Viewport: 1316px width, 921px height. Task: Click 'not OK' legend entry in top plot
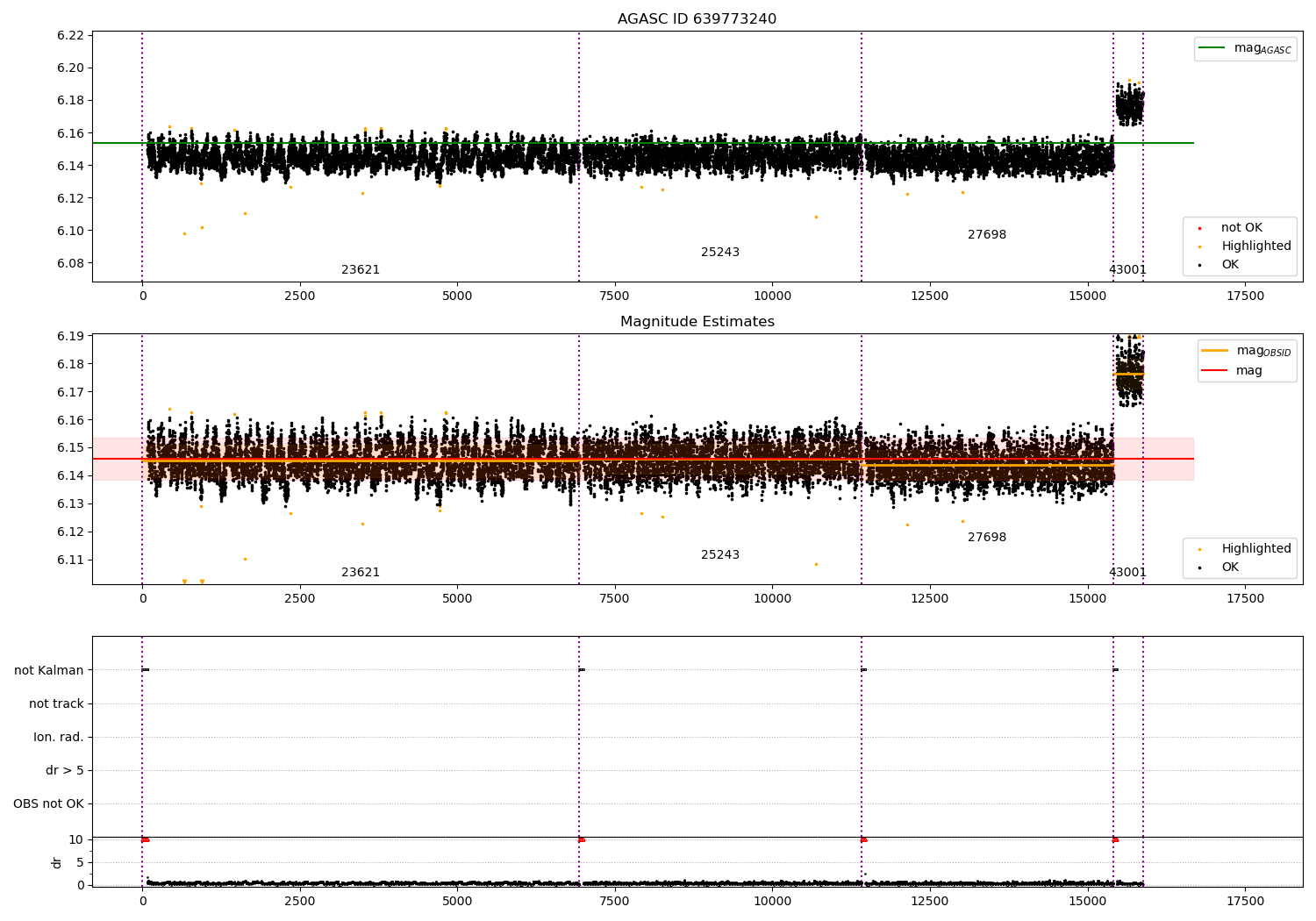coord(1241,228)
